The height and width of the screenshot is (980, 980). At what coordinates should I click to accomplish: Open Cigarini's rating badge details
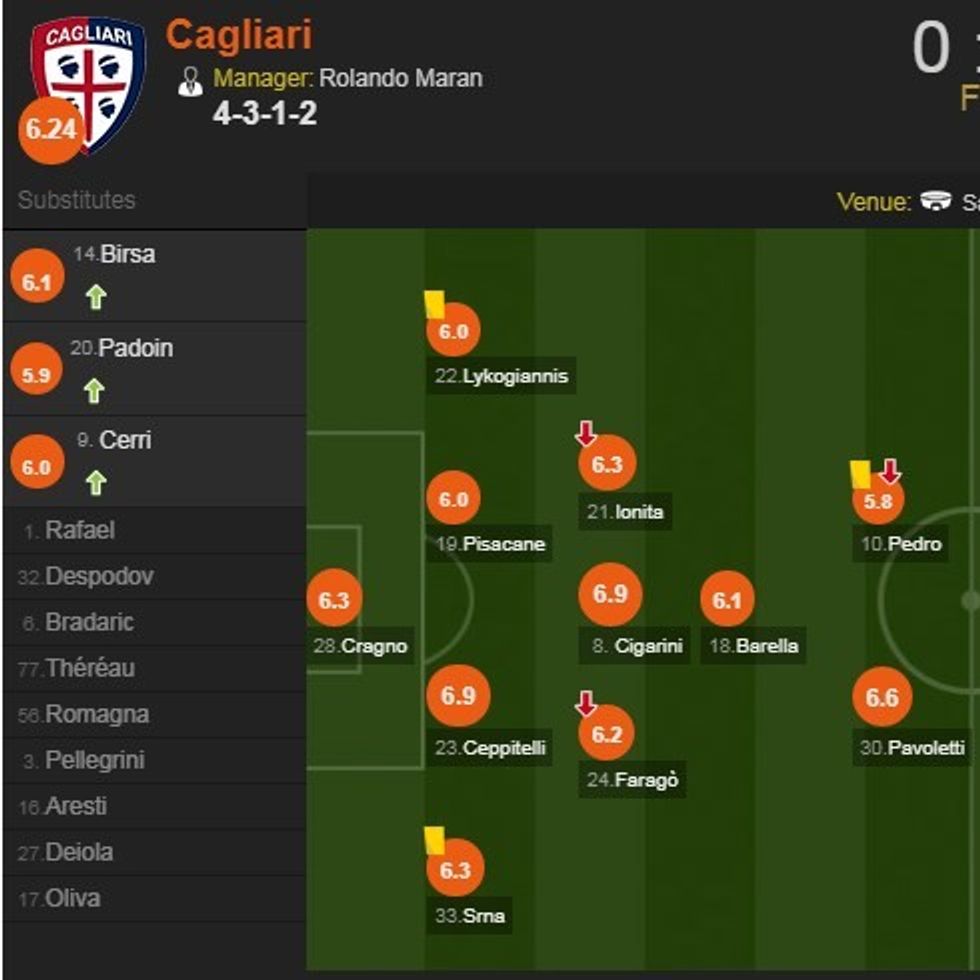[612, 593]
